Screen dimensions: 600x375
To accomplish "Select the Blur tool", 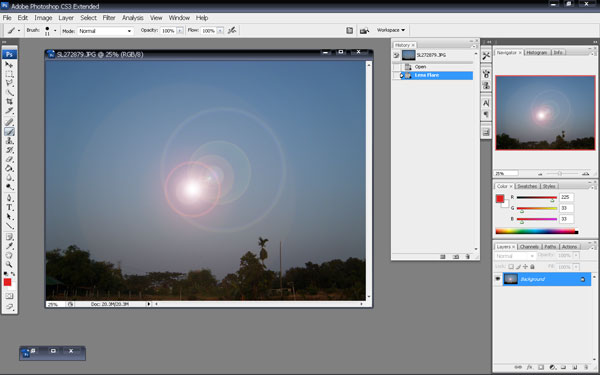I will pos(9,178).
